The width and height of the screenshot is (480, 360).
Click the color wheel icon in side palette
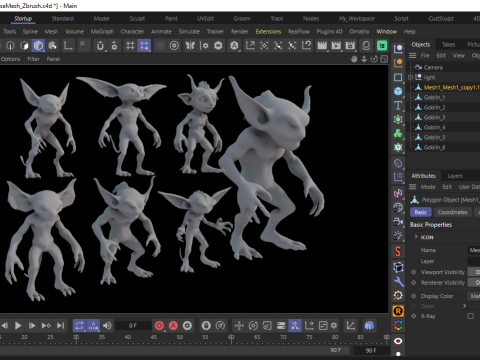398,325
